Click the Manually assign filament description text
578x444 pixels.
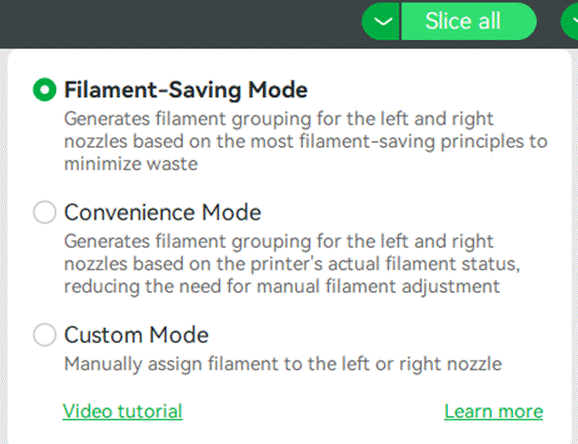click(x=283, y=364)
